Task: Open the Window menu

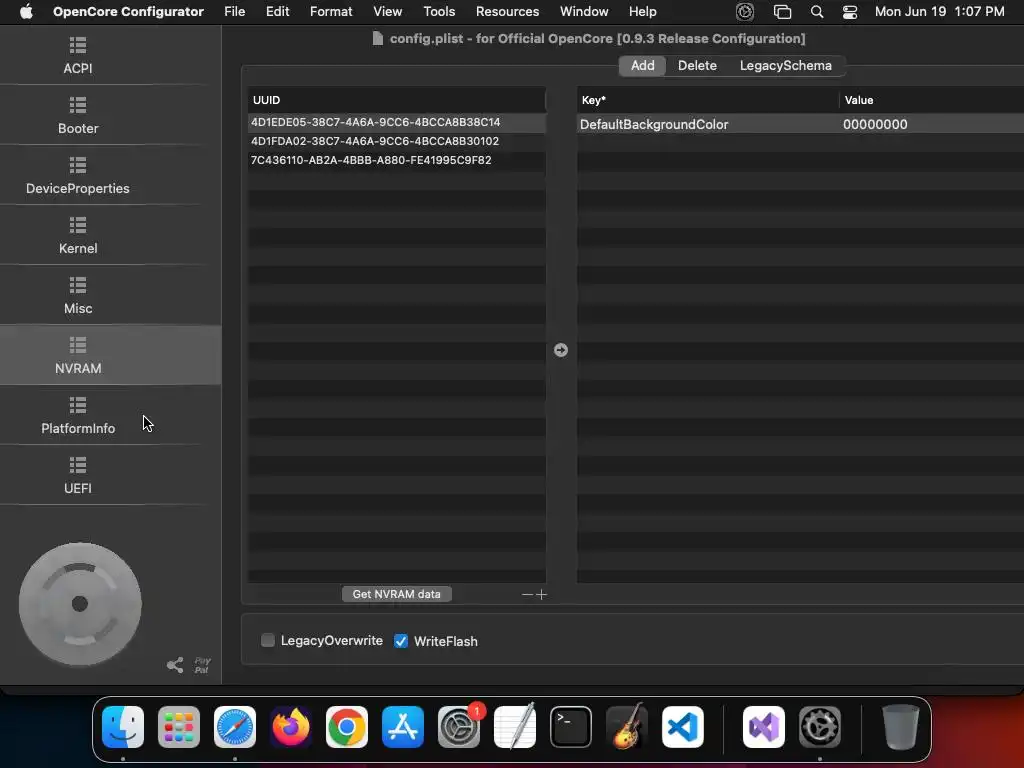Action: (x=584, y=12)
